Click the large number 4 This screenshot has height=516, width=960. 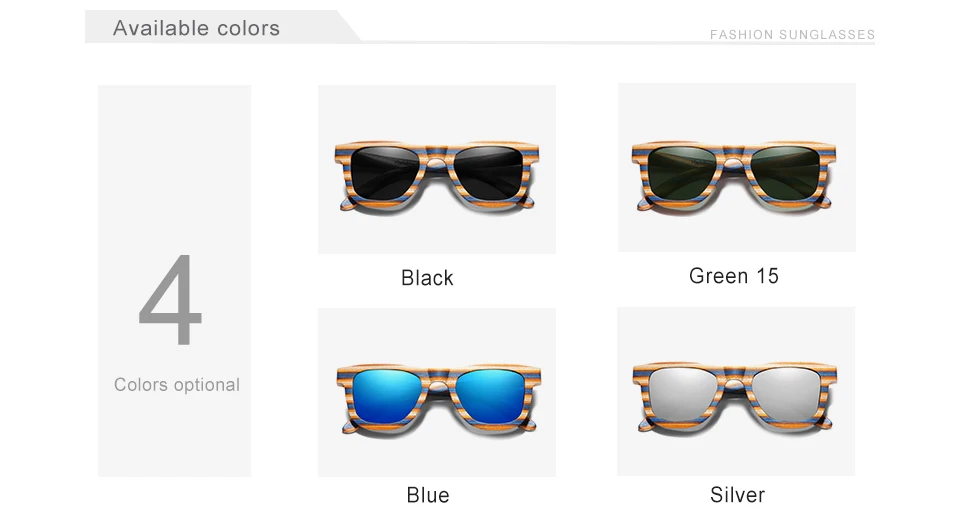click(x=170, y=300)
